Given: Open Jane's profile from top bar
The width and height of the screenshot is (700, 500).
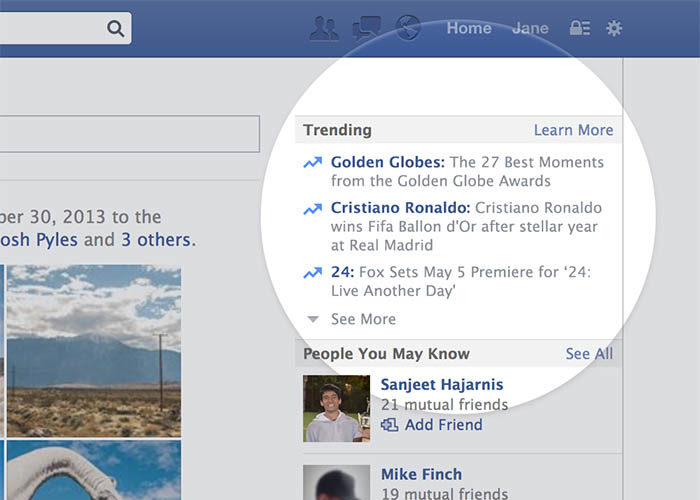Looking at the screenshot, I should [530, 28].
